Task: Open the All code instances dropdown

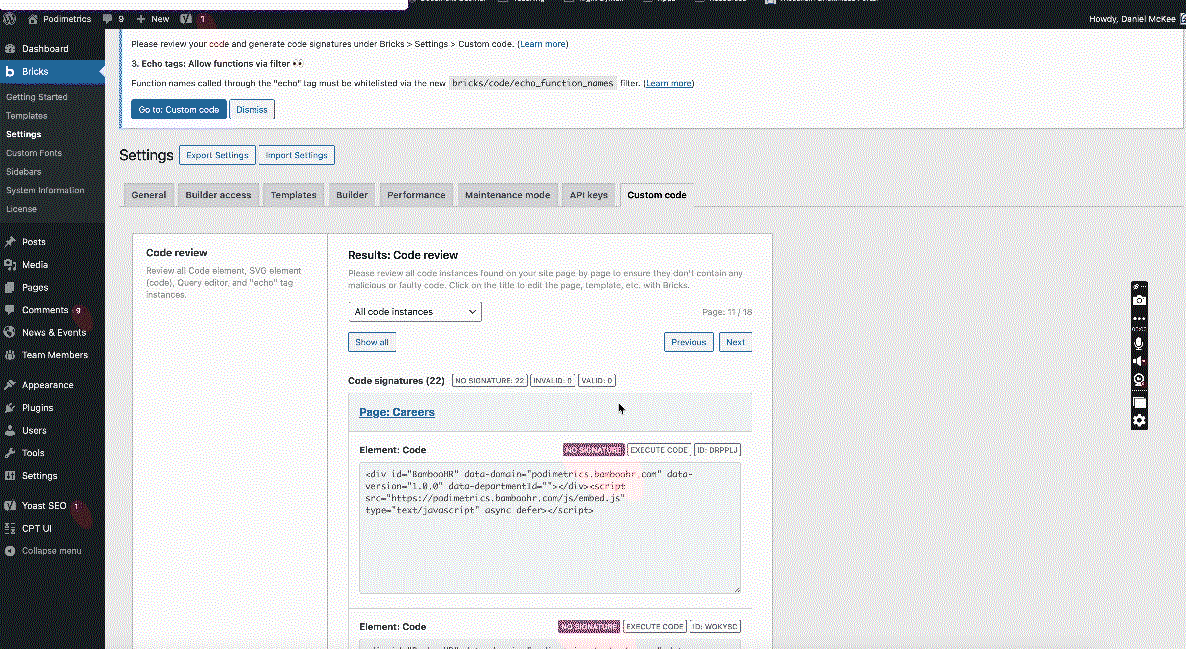Action: [x=414, y=312]
